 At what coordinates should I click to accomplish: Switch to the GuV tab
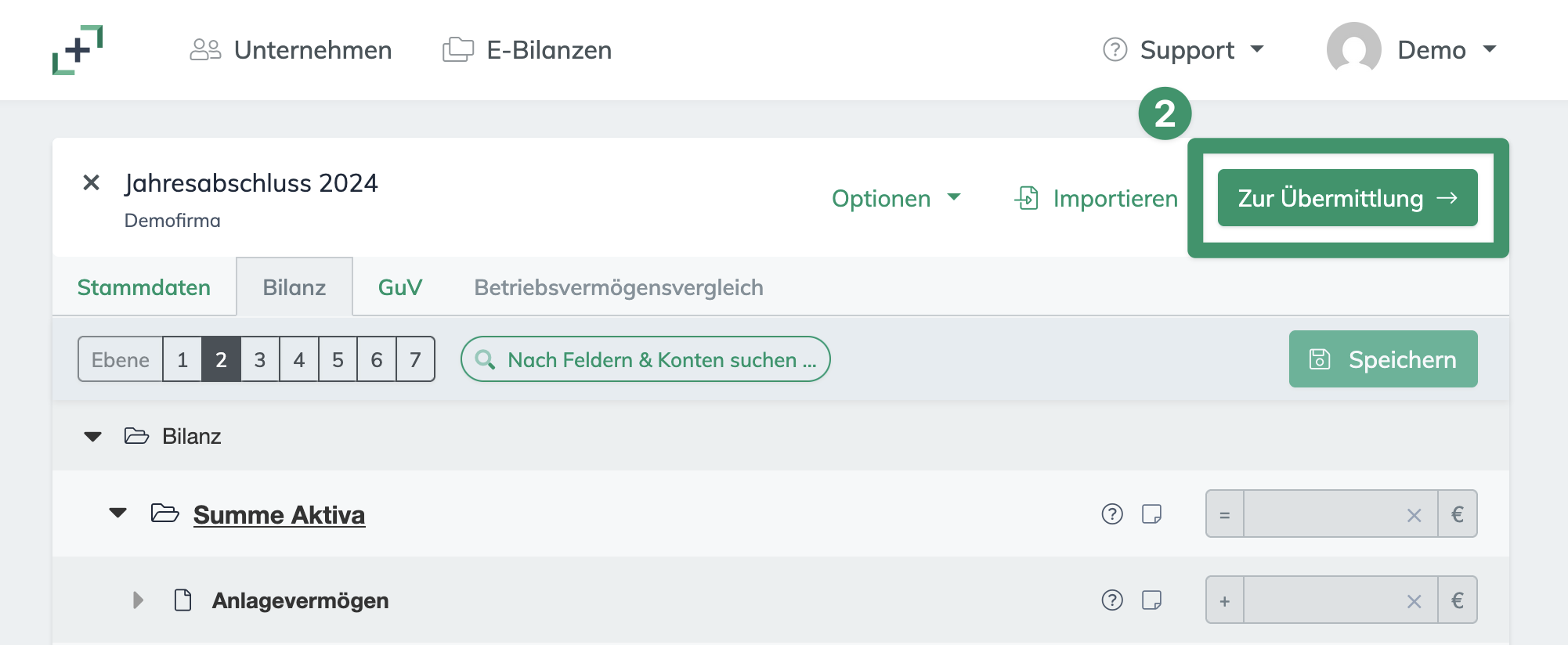click(x=399, y=286)
